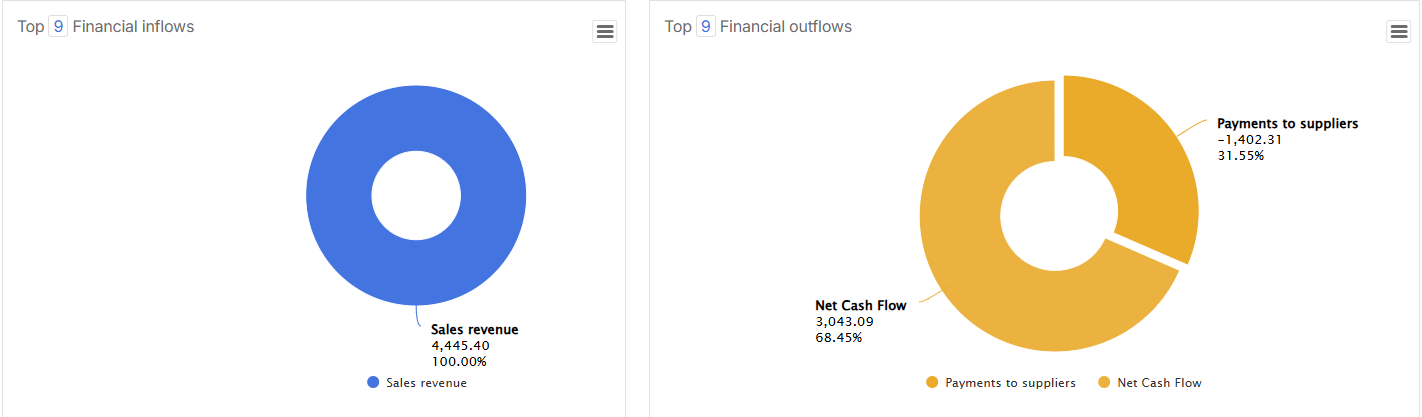Click the 68.45% percentage label
The height and width of the screenshot is (417, 1422).
click(x=839, y=337)
